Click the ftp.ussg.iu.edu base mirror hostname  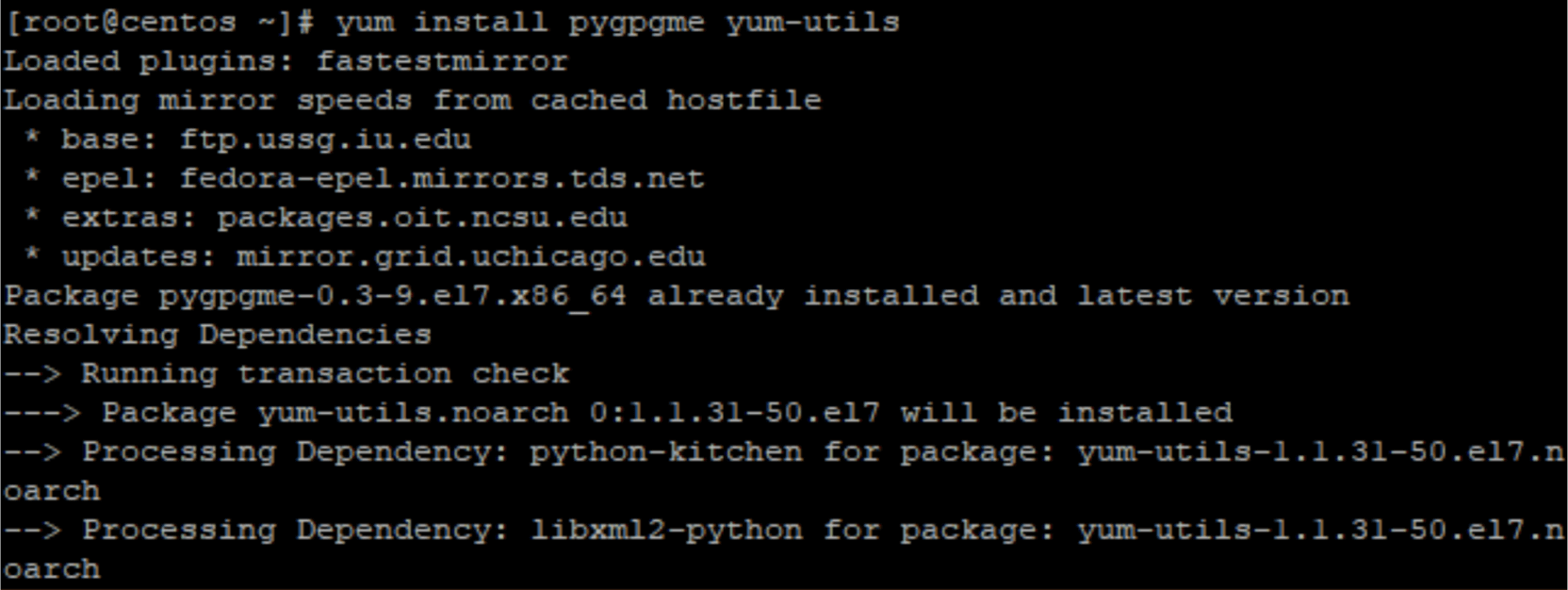coord(325,139)
